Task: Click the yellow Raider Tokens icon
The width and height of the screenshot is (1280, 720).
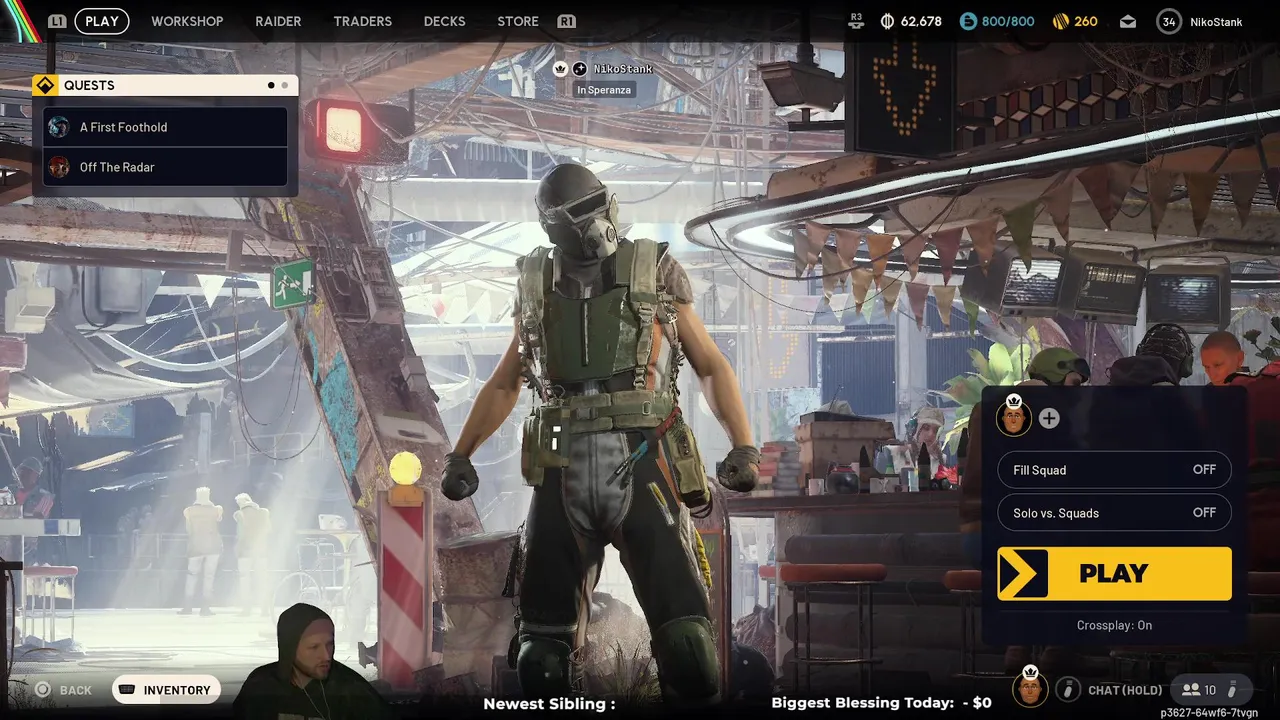Action: tap(1060, 21)
